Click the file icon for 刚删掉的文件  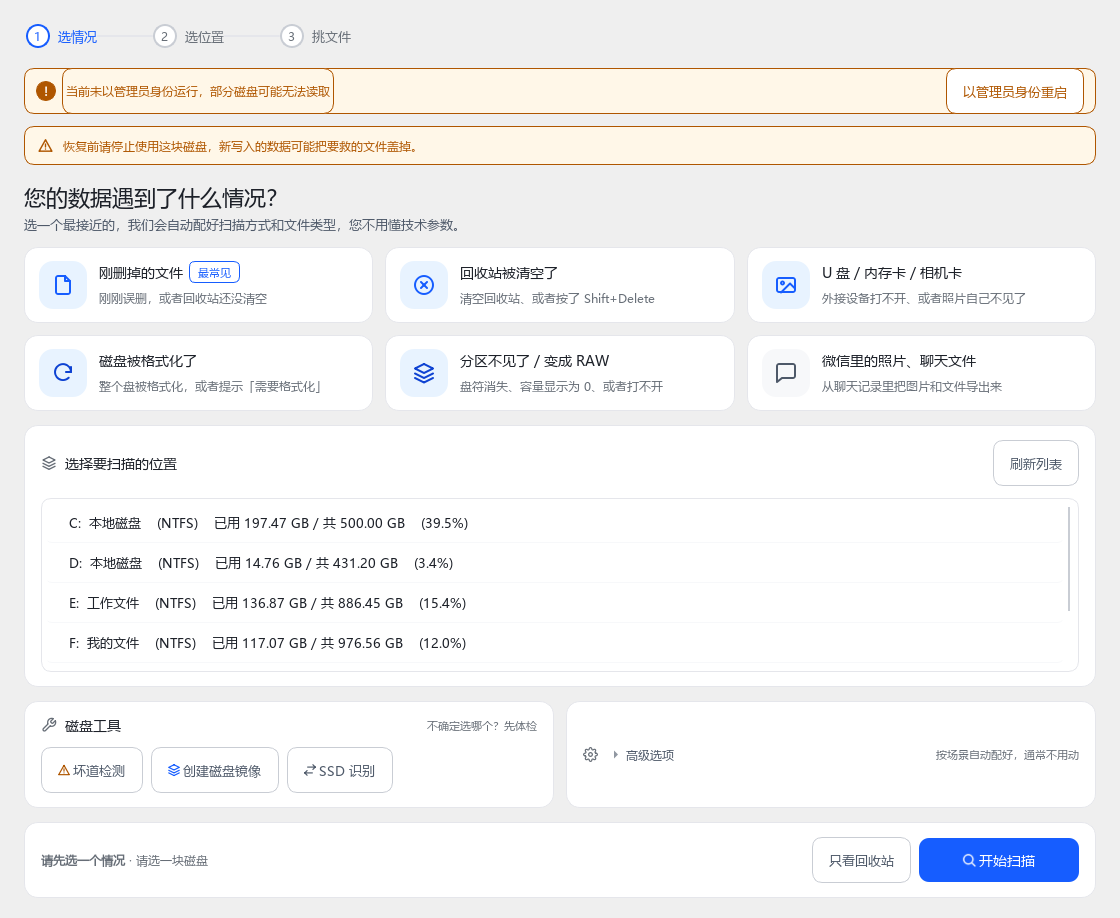click(63, 285)
